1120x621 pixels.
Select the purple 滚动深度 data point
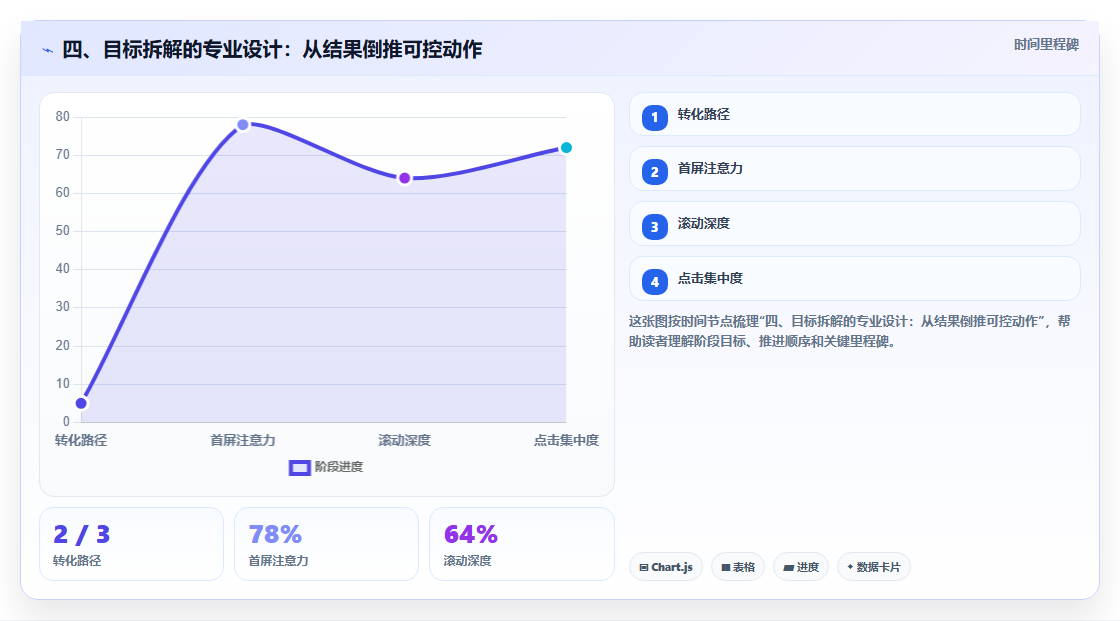click(x=404, y=178)
